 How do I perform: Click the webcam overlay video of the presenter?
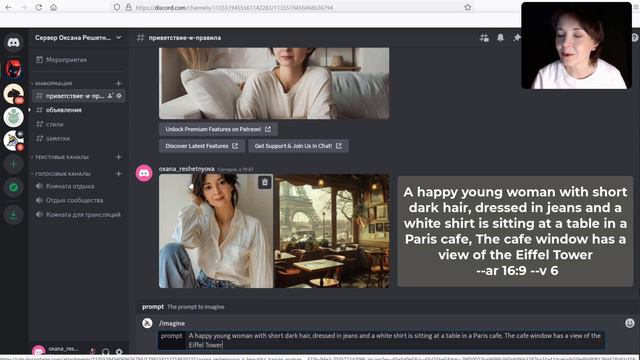pos(576,45)
